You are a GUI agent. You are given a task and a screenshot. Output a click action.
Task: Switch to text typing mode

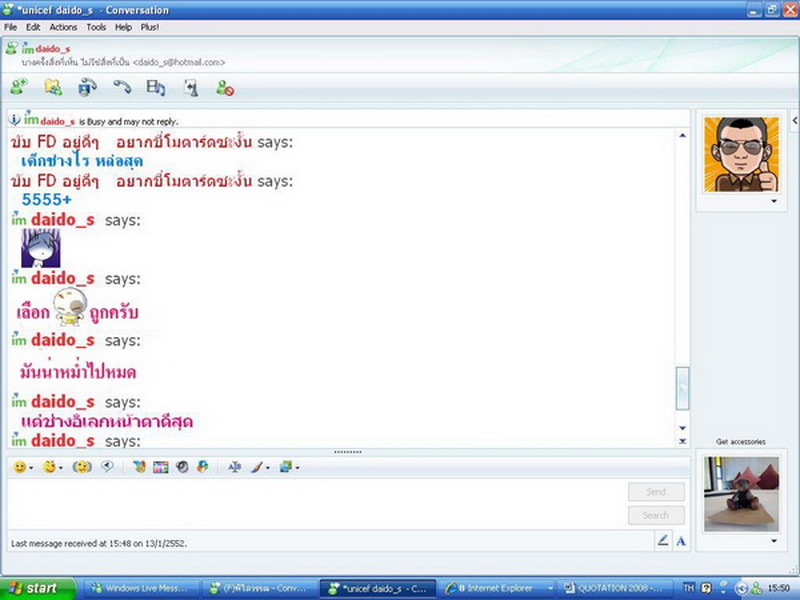681,541
